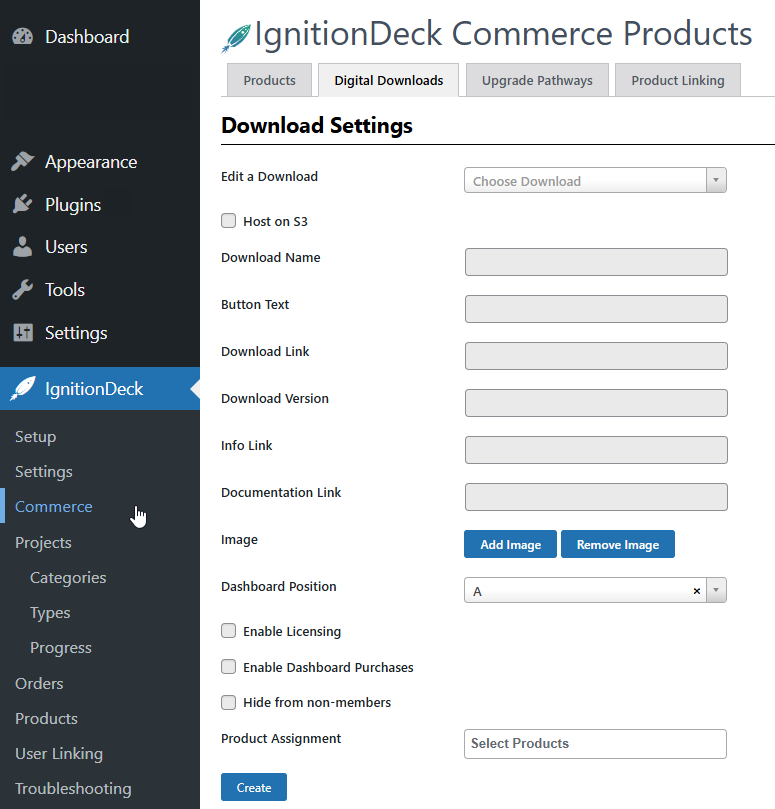Click the IgnitionDeck rocket sidebar icon

pos(23,389)
